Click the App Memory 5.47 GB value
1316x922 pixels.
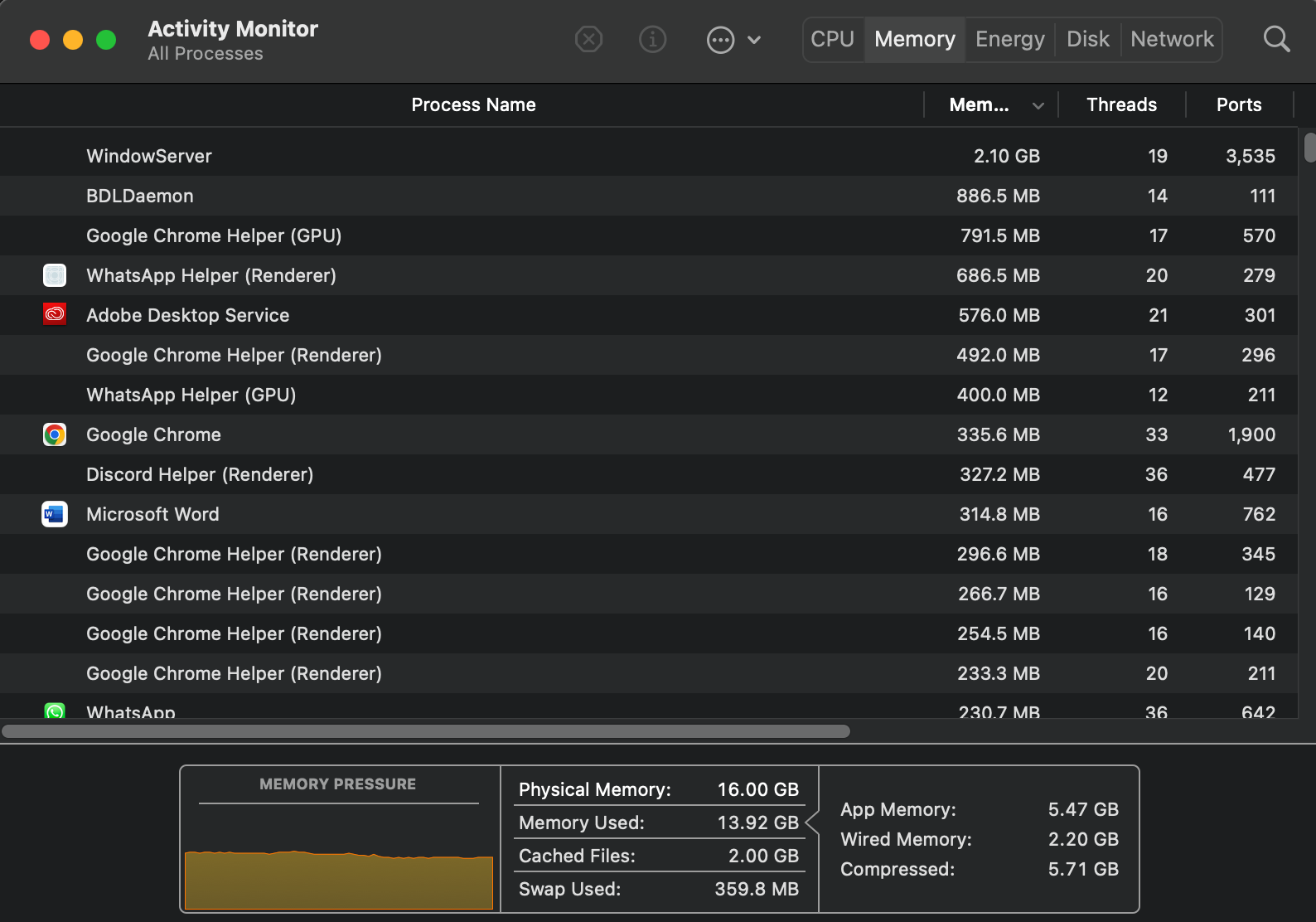coord(1083,809)
